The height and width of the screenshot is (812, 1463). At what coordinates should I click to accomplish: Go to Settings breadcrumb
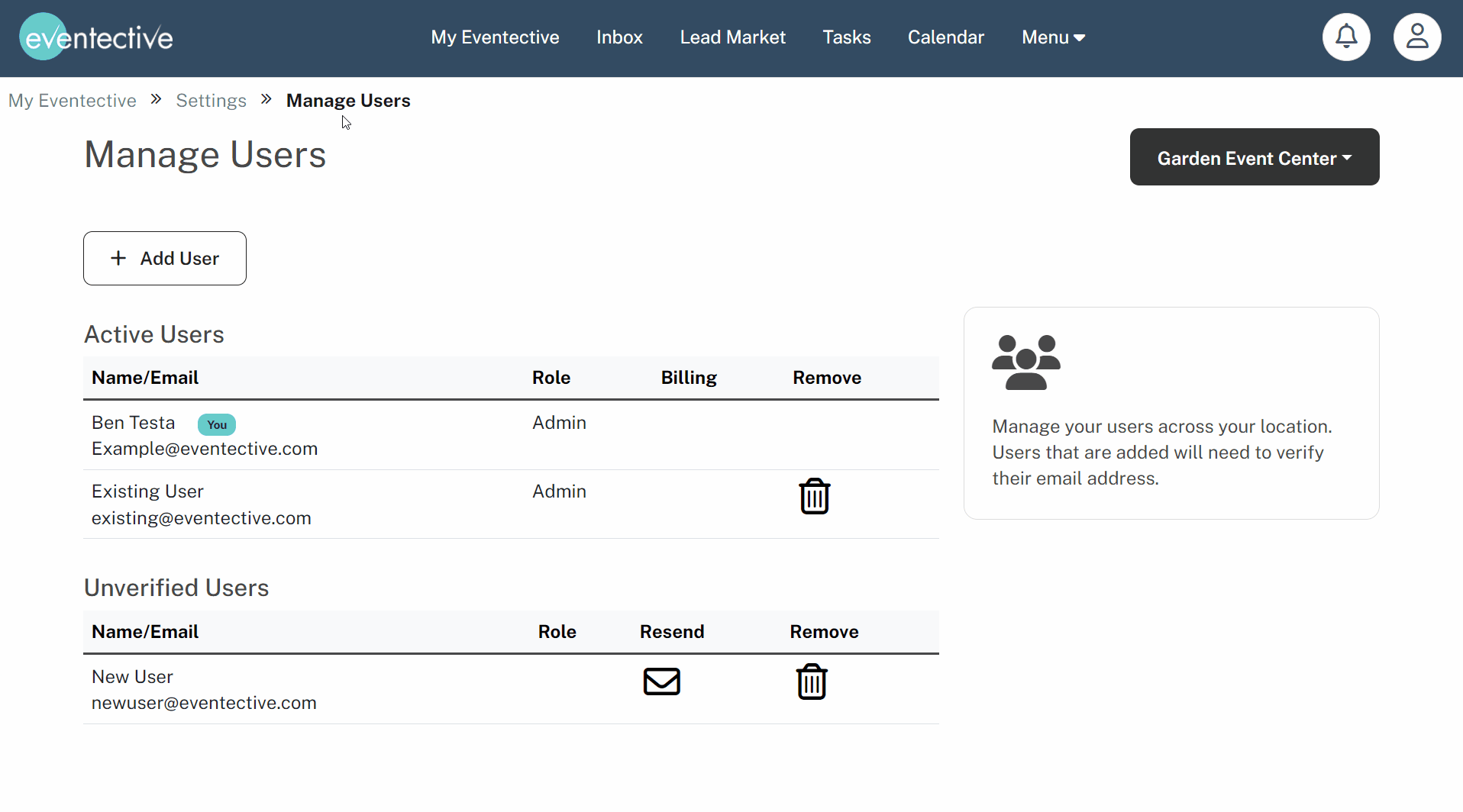coord(211,101)
